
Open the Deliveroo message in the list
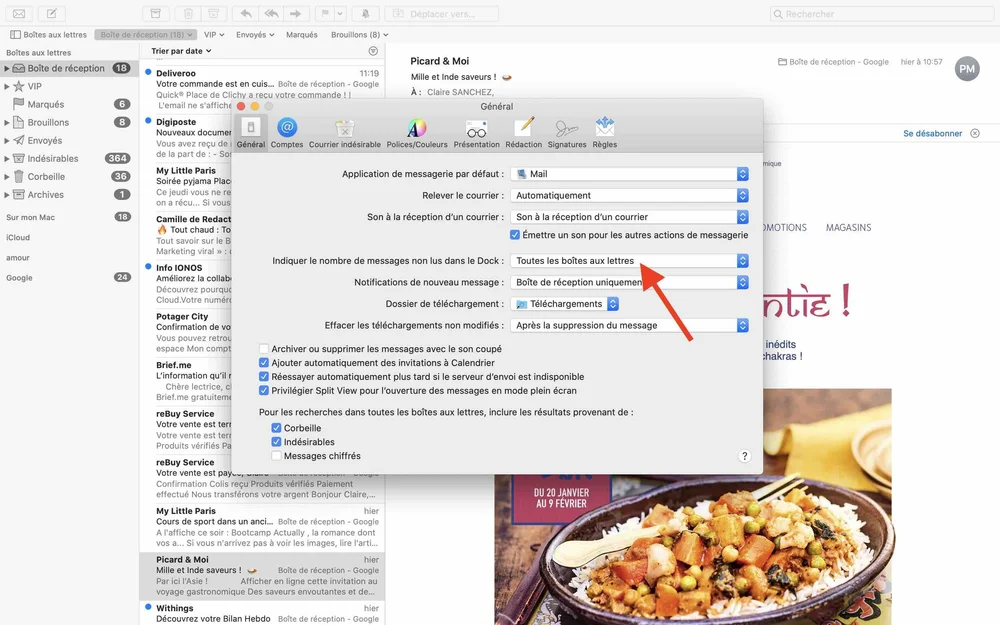(262, 89)
